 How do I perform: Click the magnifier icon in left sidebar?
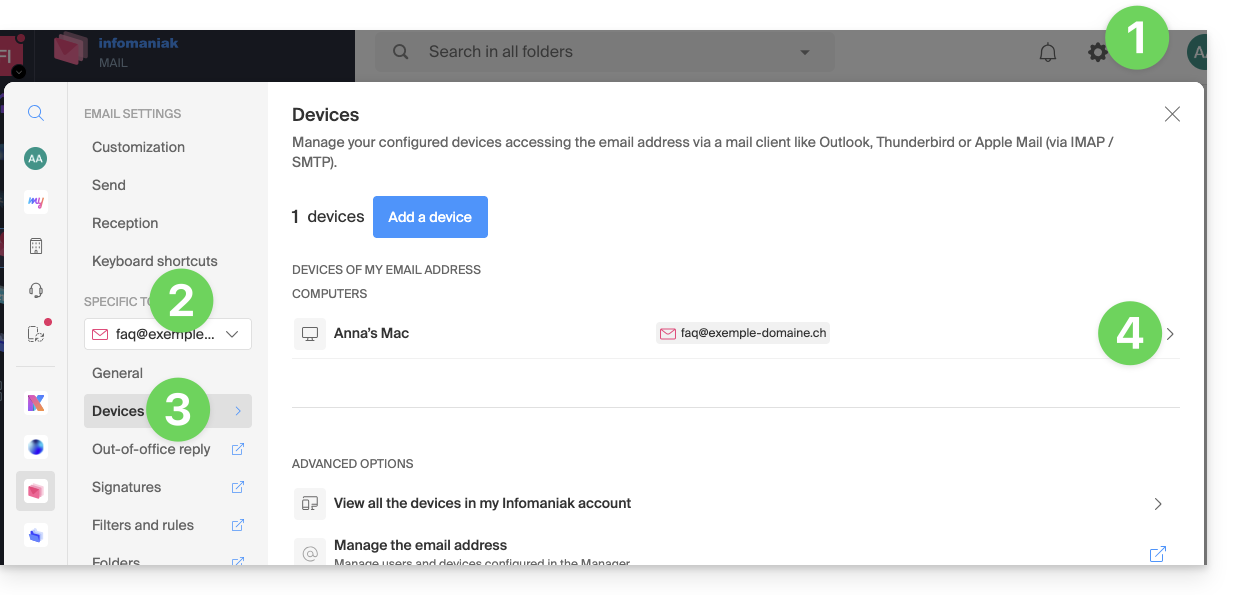click(36, 113)
